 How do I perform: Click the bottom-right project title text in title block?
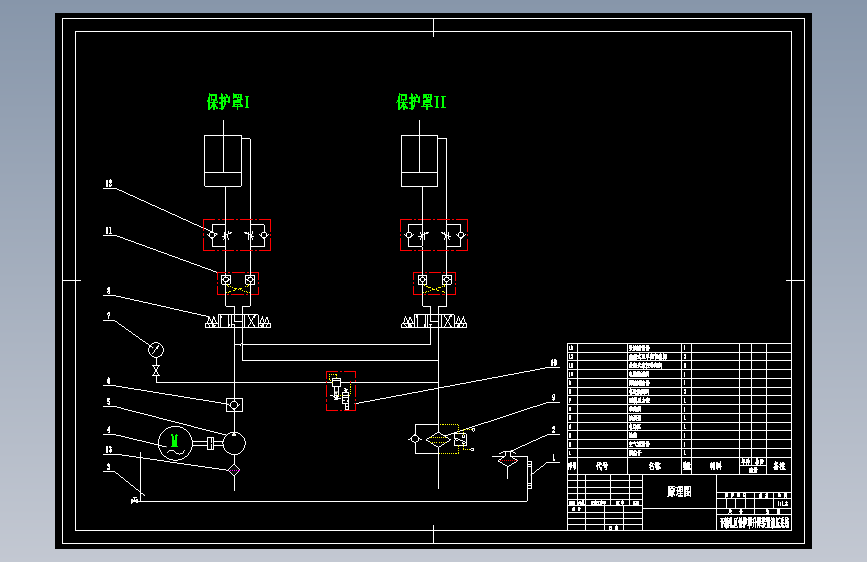tap(754, 523)
